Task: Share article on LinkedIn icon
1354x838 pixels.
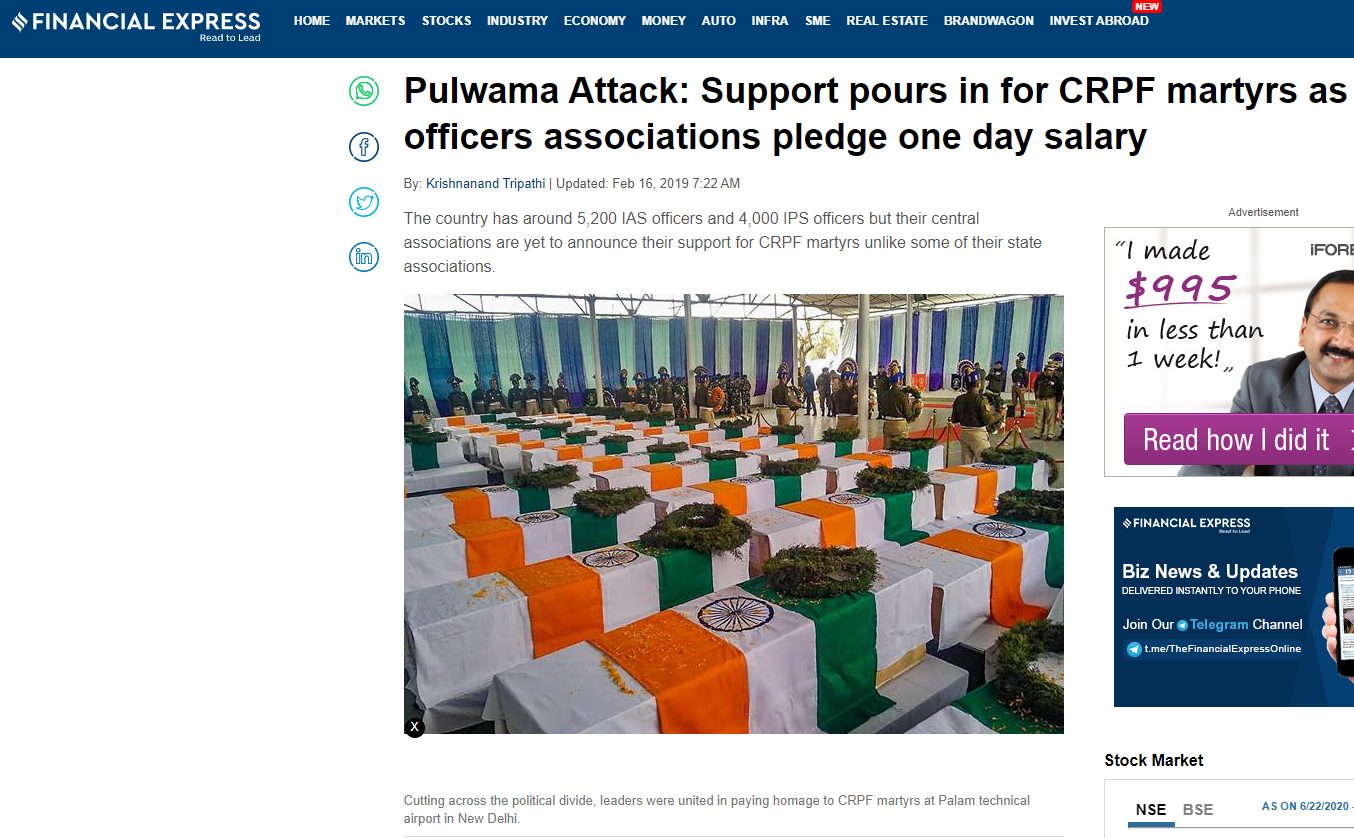Action: point(364,257)
